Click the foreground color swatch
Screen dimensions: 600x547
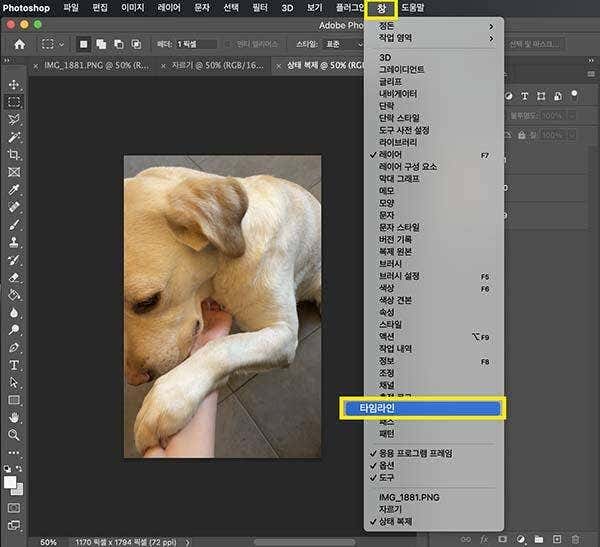(10, 483)
